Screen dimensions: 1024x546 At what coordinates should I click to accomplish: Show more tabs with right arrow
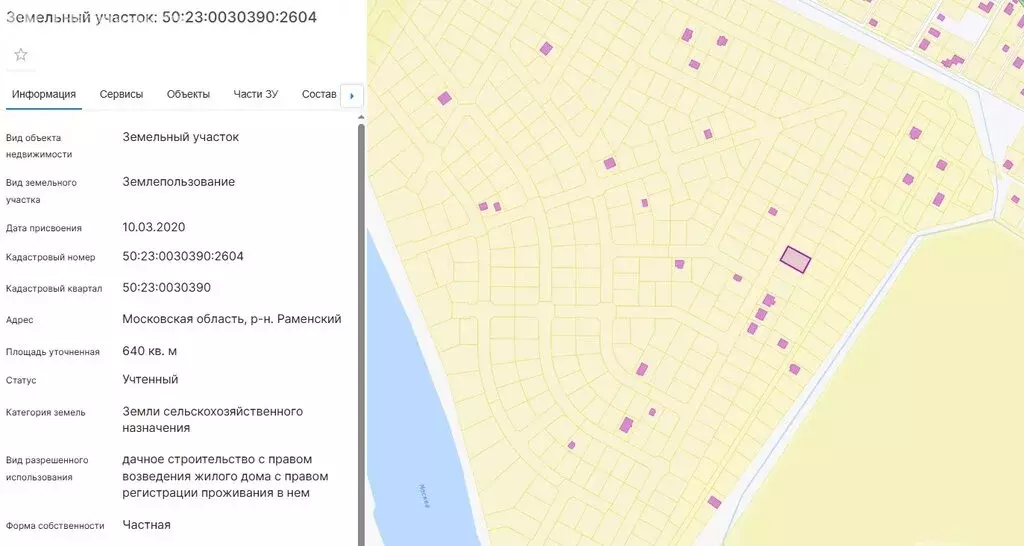click(x=352, y=96)
